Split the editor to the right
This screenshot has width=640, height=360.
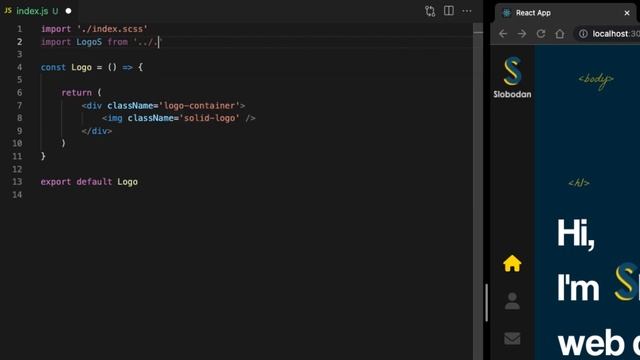pos(449,11)
